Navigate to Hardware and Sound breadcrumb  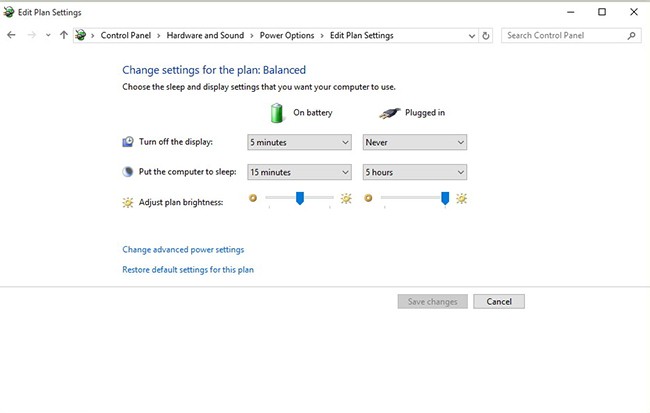tap(205, 35)
